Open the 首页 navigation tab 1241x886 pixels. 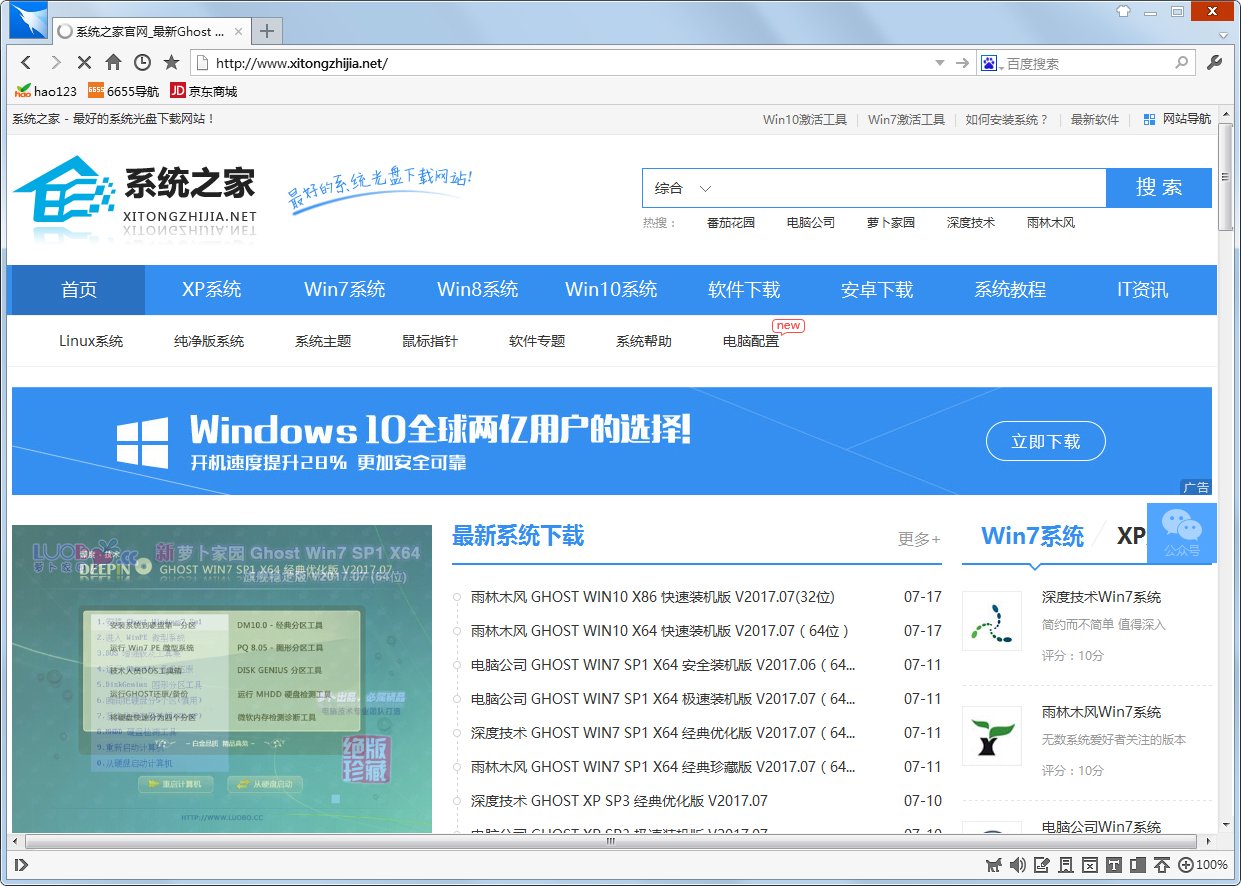point(78,290)
